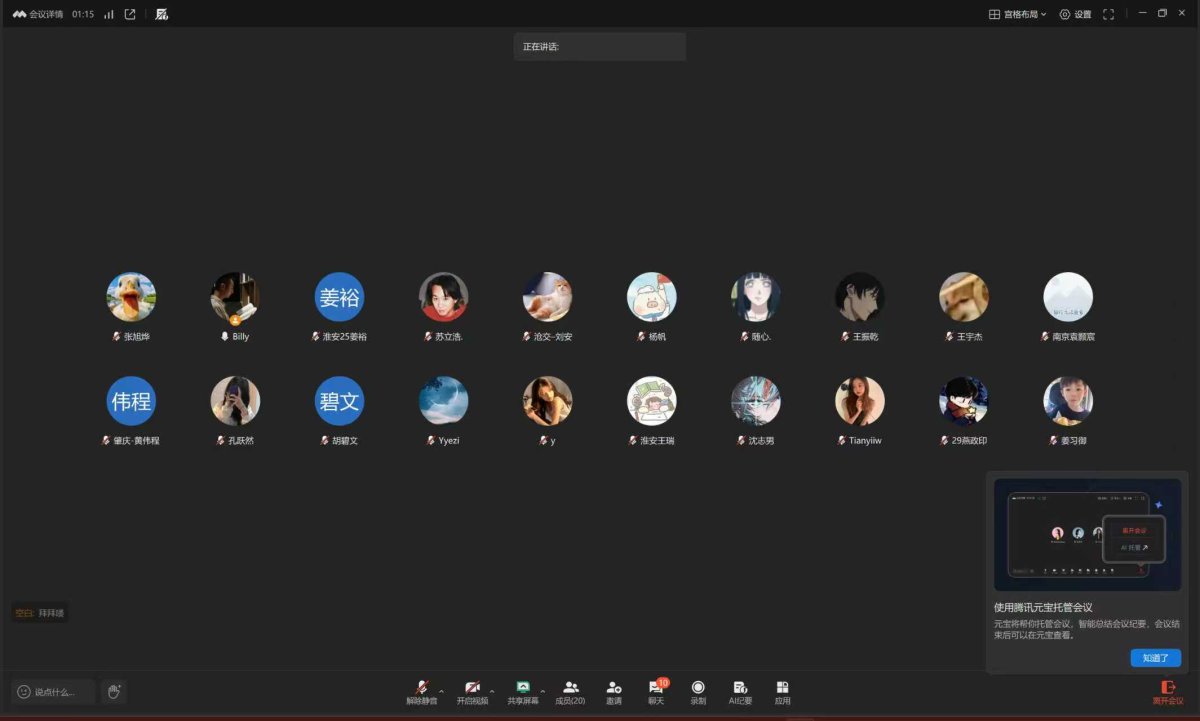Viewport: 1200px width, 721px height.
Task: Click 张旭烨's profile avatar
Action: point(131,296)
